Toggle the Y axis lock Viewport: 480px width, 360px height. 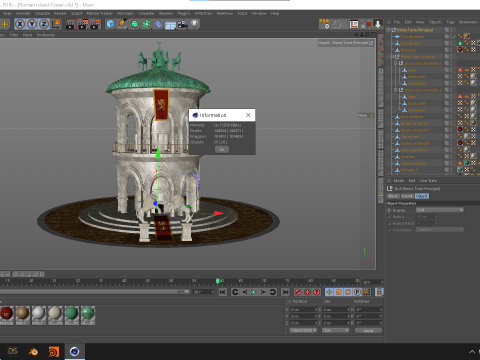[x=32, y=24]
